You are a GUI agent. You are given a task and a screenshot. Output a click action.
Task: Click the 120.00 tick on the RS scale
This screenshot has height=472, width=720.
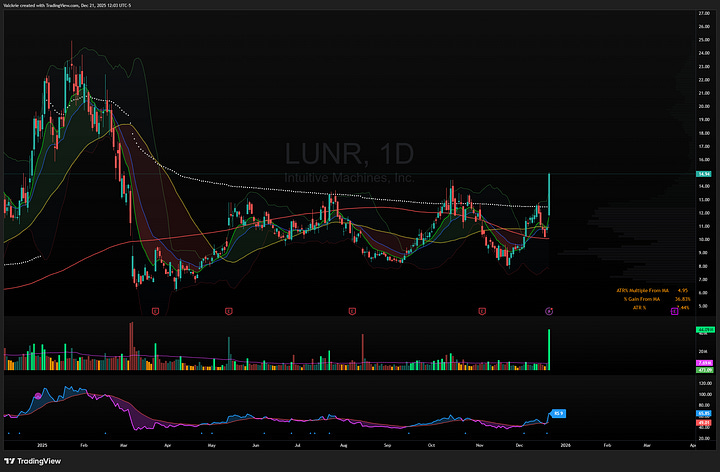705,383
